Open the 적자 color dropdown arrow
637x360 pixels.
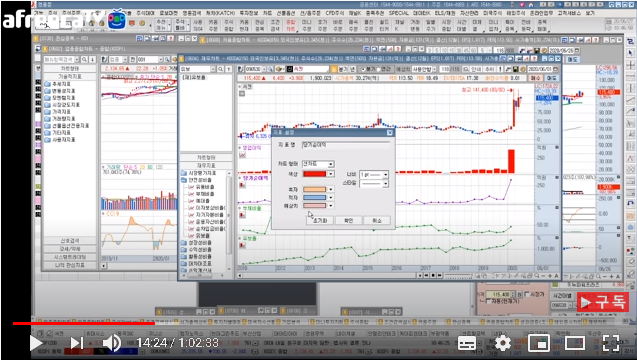coord(331,197)
